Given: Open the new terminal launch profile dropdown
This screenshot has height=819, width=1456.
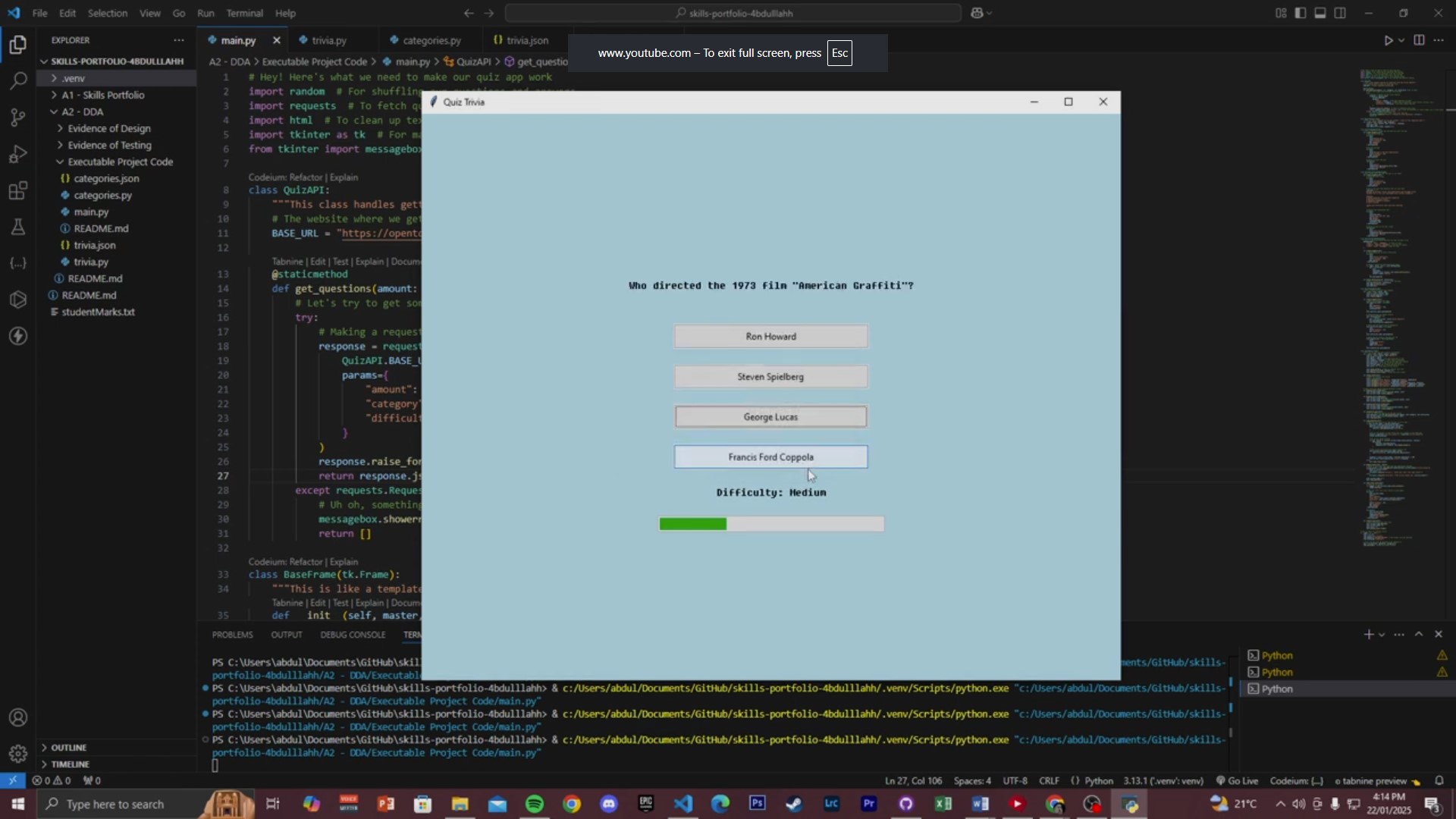Looking at the screenshot, I should [x=1382, y=635].
